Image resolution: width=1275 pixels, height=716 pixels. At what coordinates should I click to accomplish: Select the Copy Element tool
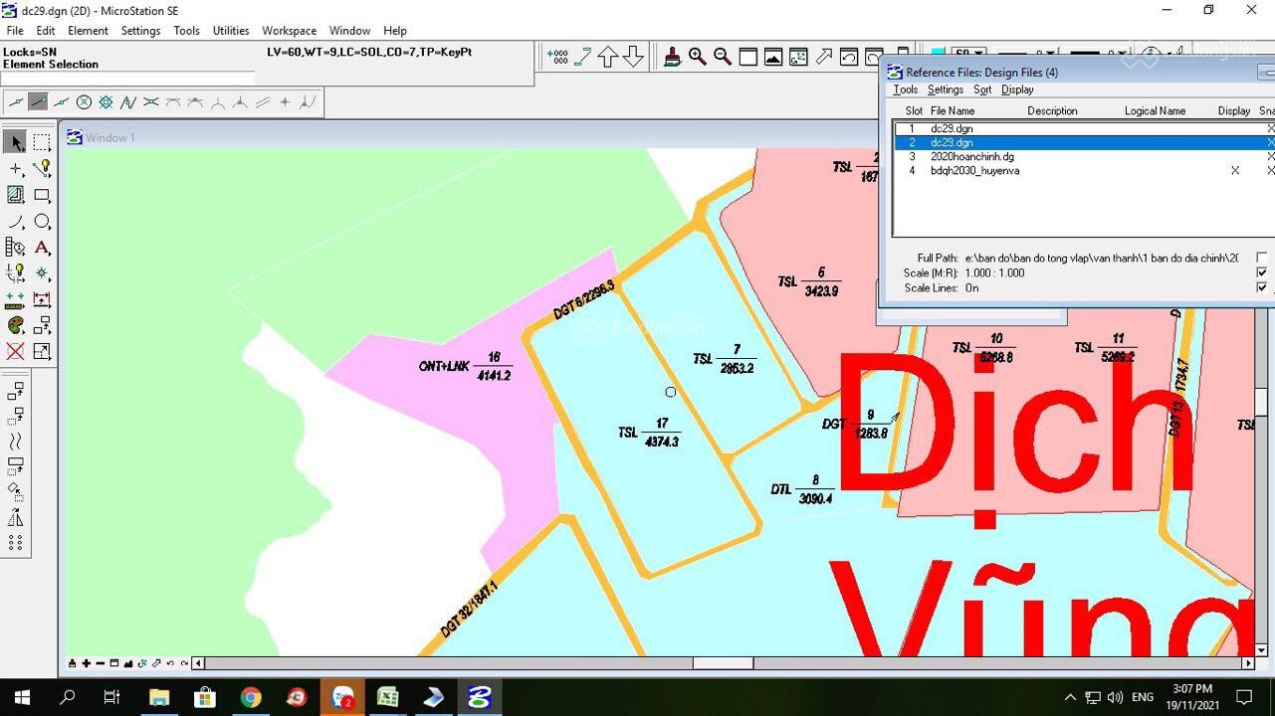(15, 392)
